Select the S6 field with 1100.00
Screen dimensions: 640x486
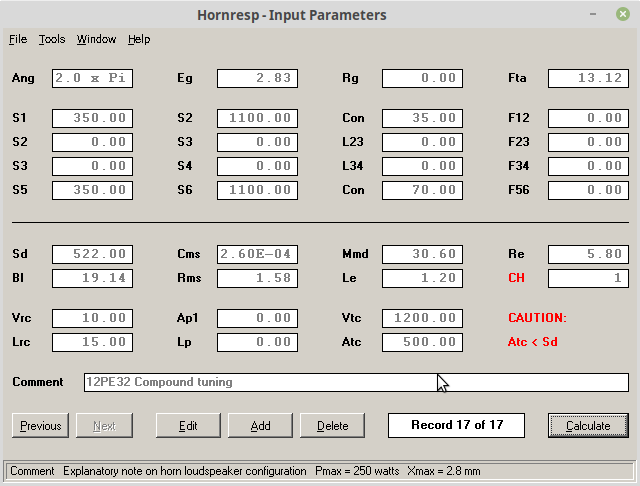[x=258, y=190]
